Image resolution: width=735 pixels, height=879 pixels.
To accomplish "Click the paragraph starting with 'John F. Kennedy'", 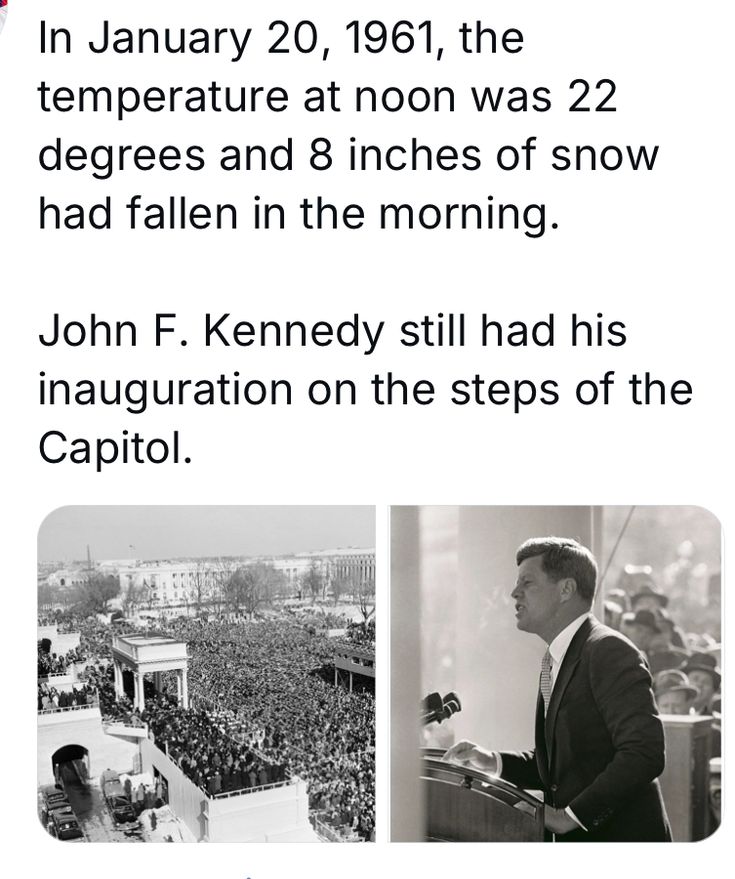I will [364, 389].
